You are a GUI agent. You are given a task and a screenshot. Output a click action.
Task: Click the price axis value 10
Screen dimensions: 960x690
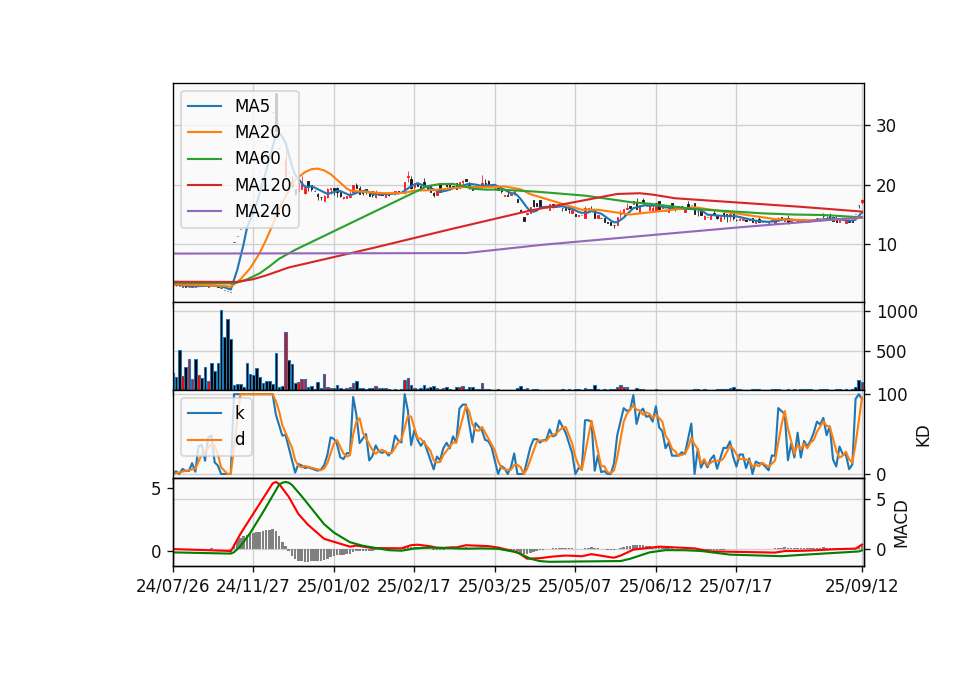[x=886, y=245]
